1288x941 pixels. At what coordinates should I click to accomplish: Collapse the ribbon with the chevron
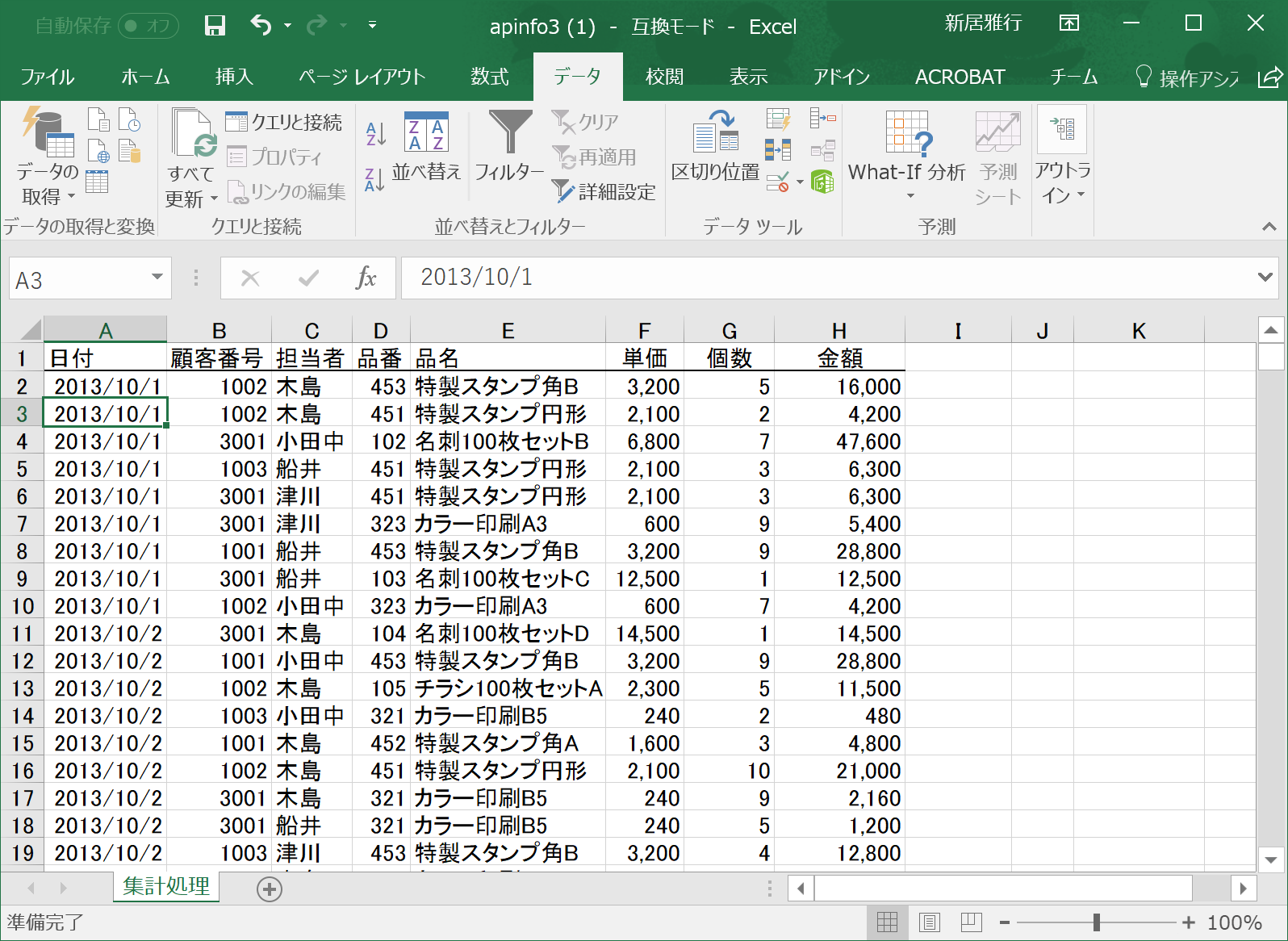point(1269,227)
